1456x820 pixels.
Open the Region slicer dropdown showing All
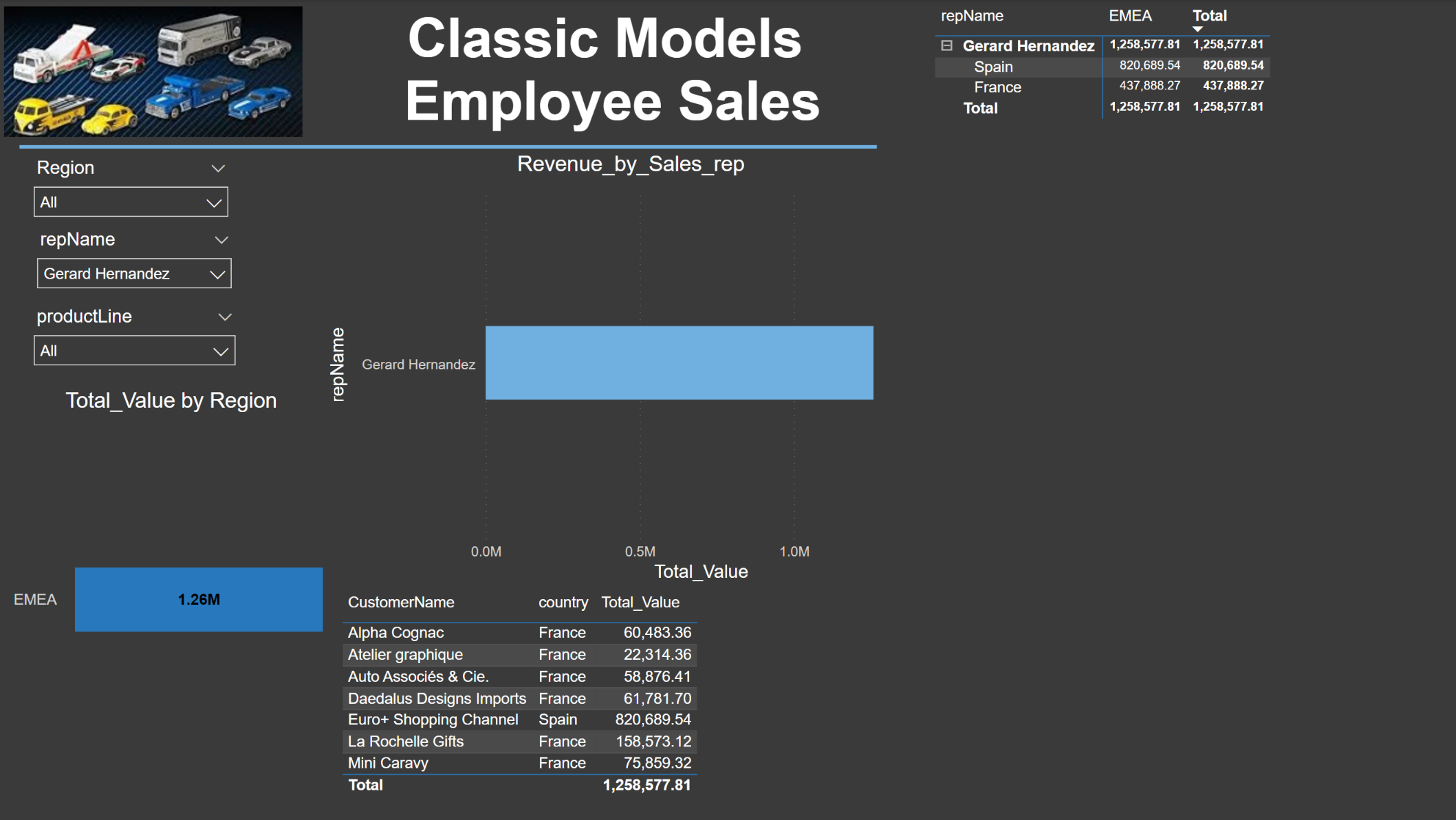pyautogui.click(x=131, y=202)
